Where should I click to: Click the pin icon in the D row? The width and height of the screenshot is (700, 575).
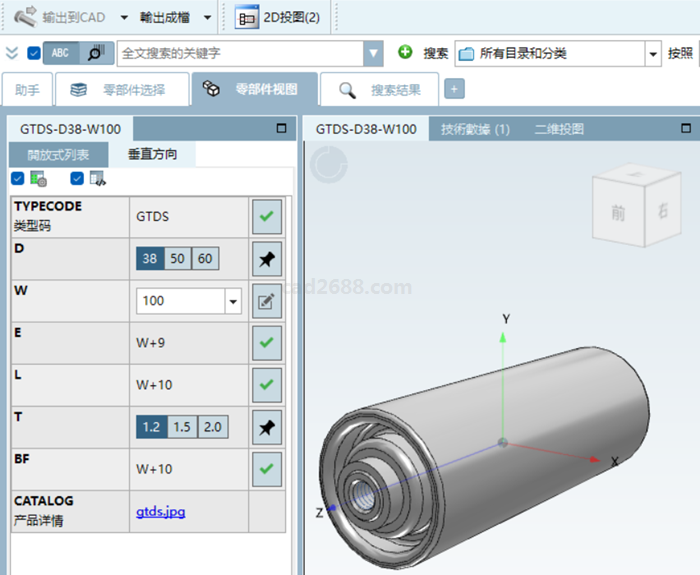click(x=267, y=258)
